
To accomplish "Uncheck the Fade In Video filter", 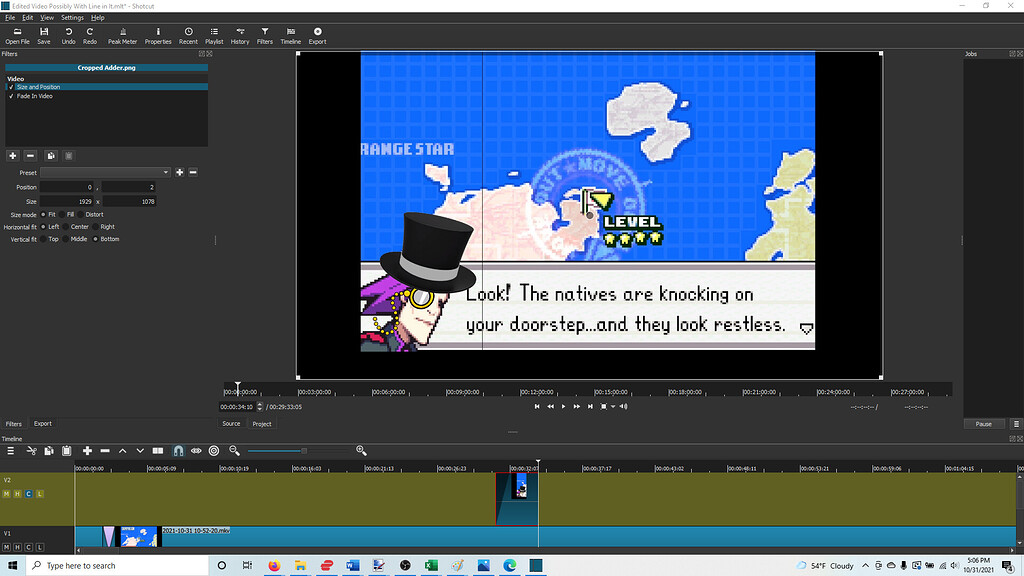I will pyautogui.click(x=11, y=96).
